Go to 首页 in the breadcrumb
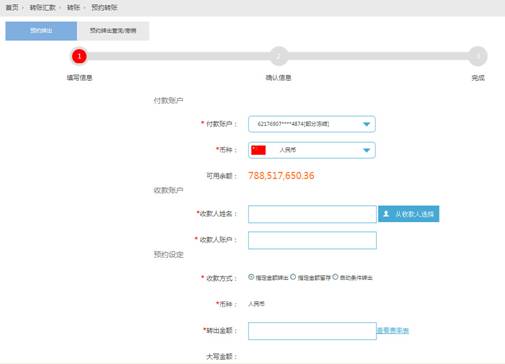505x364 pixels. (x=12, y=7)
